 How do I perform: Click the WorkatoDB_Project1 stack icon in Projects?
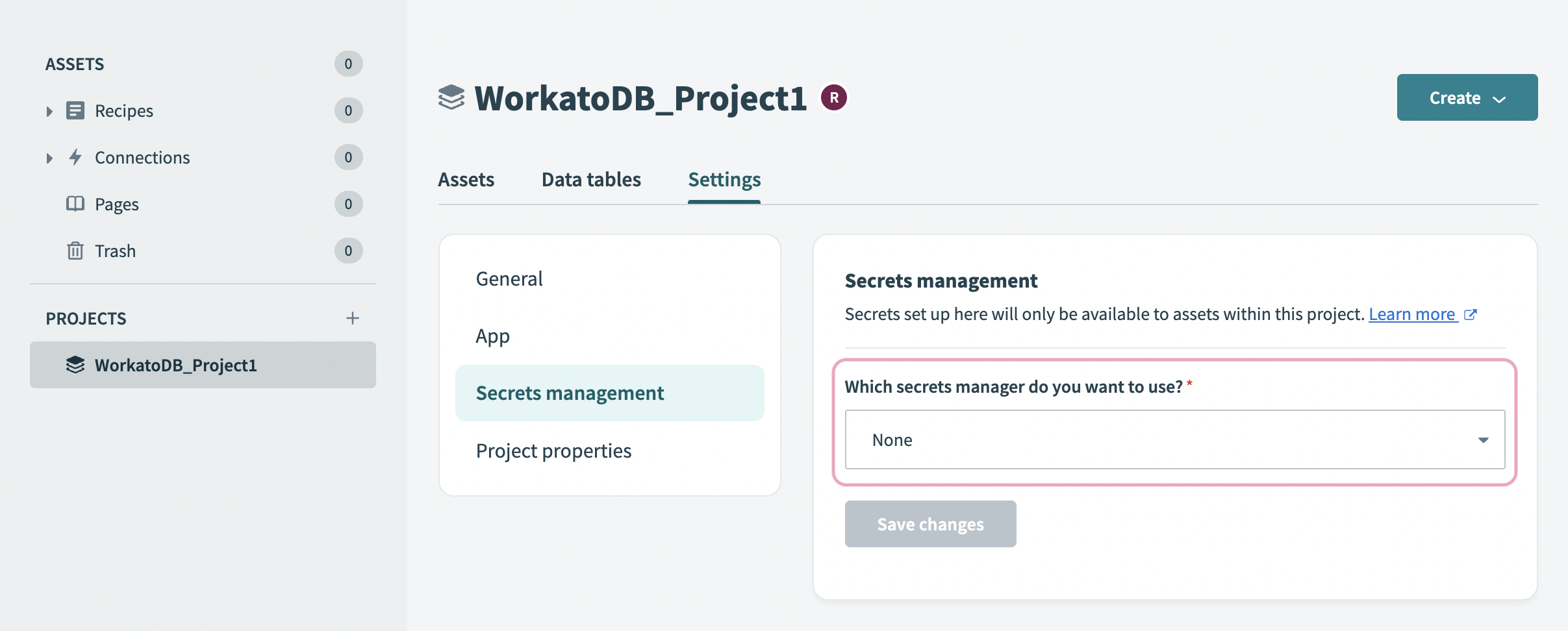(x=75, y=365)
